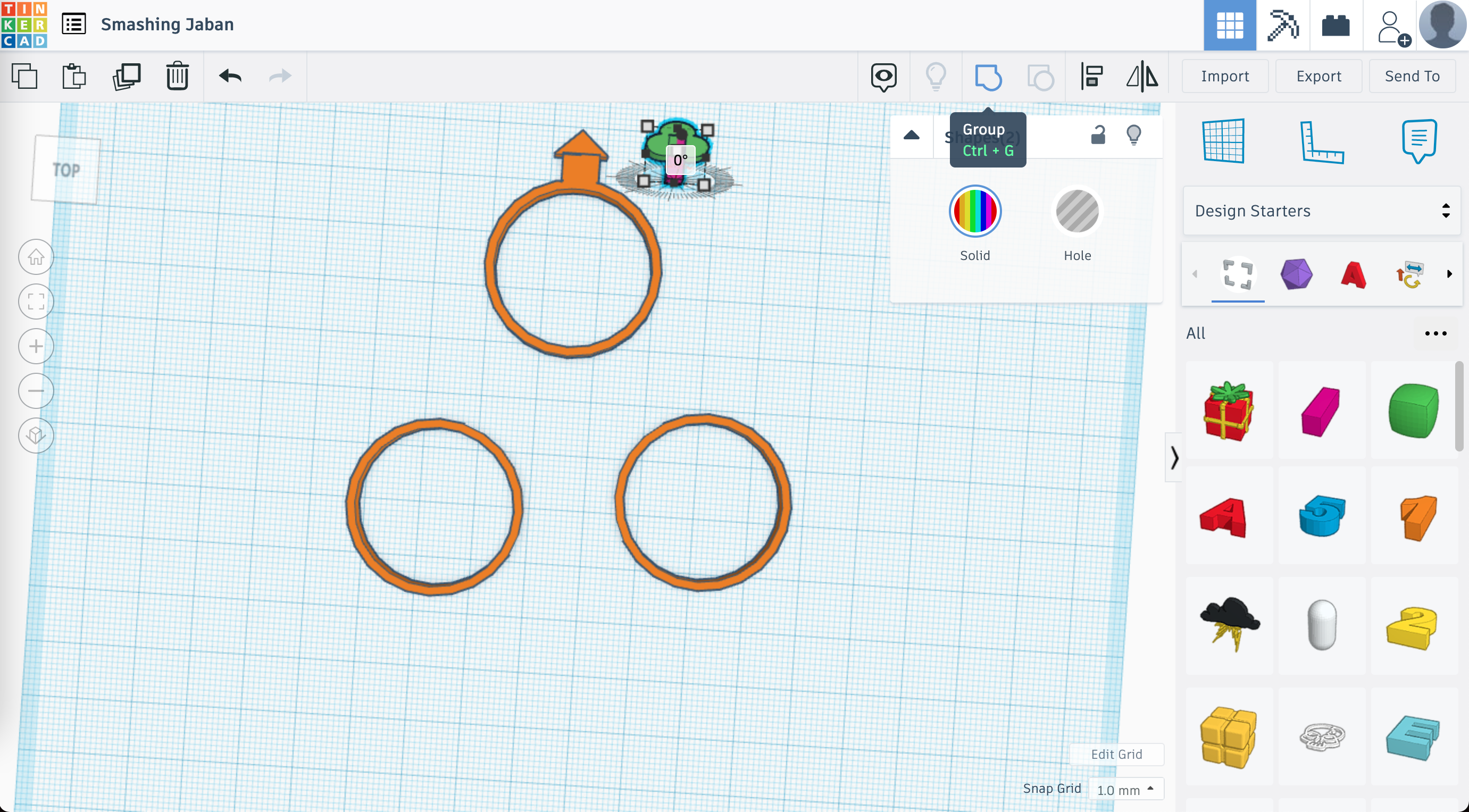Set shape to Hole mode

point(1076,212)
